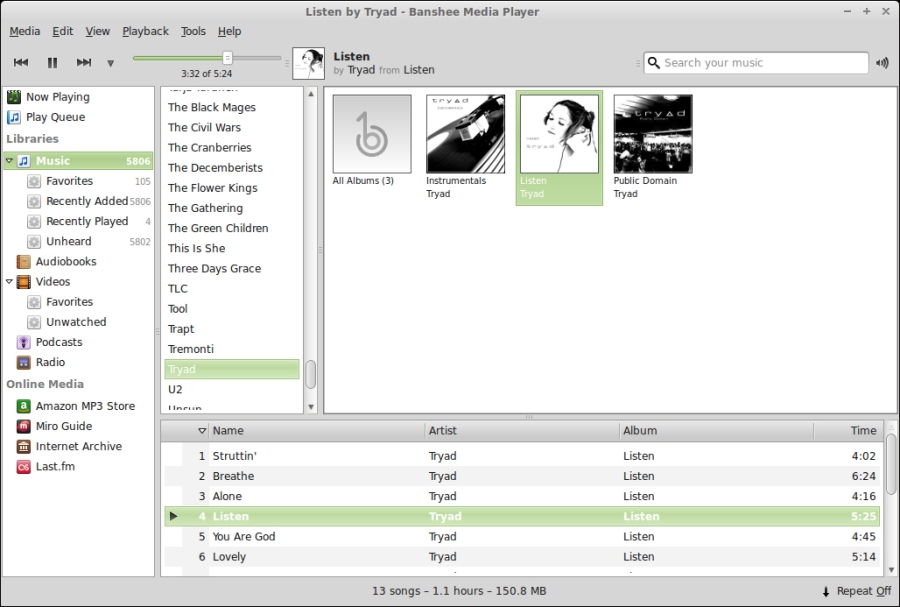Select the track You Are God
The height and width of the screenshot is (607, 900).
pyautogui.click(x=522, y=536)
